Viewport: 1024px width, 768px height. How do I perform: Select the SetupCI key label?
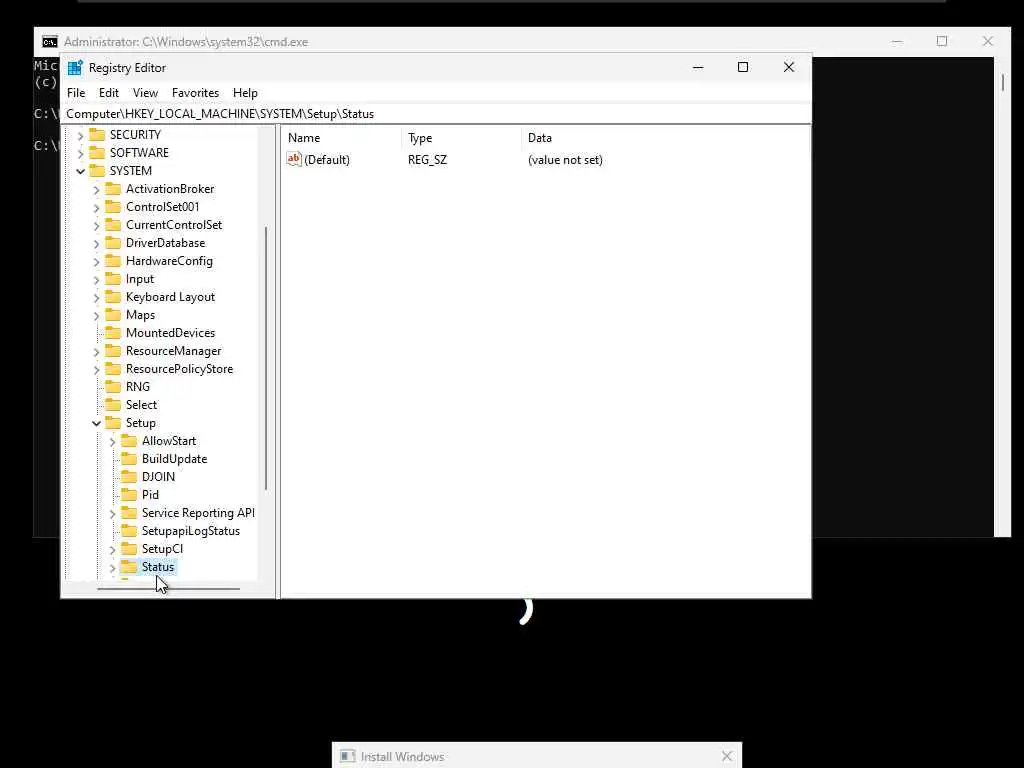coord(163,549)
